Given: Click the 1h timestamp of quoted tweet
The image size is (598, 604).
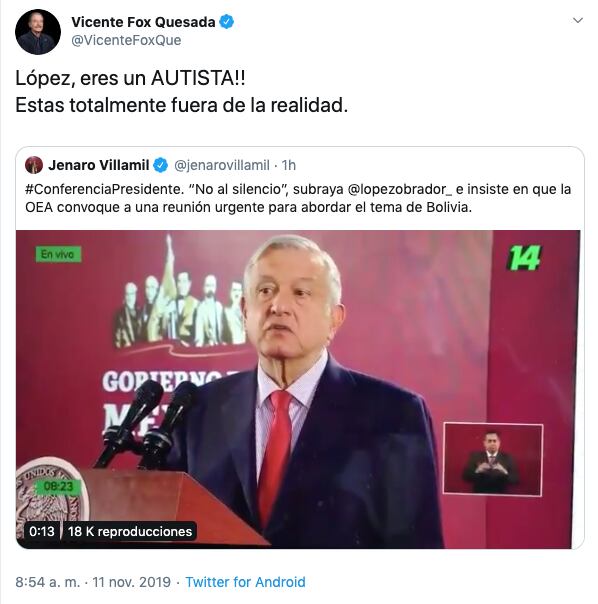Looking at the screenshot, I should coord(289,165).
